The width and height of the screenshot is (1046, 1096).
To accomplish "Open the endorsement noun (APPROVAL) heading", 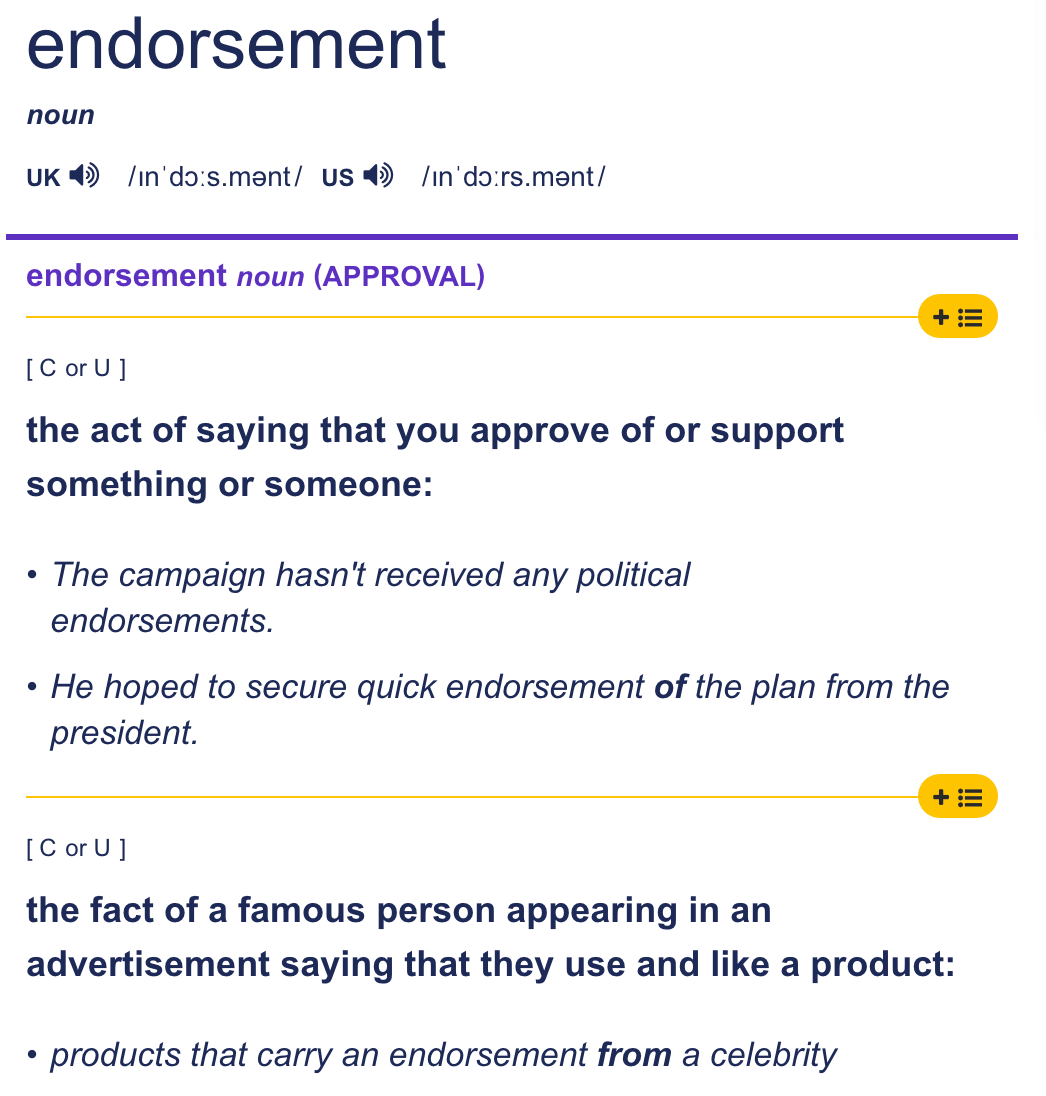I will (x=255, y=276).
